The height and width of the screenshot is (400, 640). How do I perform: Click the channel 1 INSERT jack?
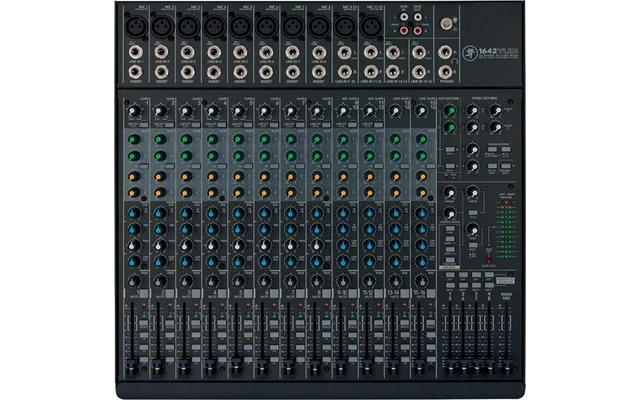click(x=136, y=72)
